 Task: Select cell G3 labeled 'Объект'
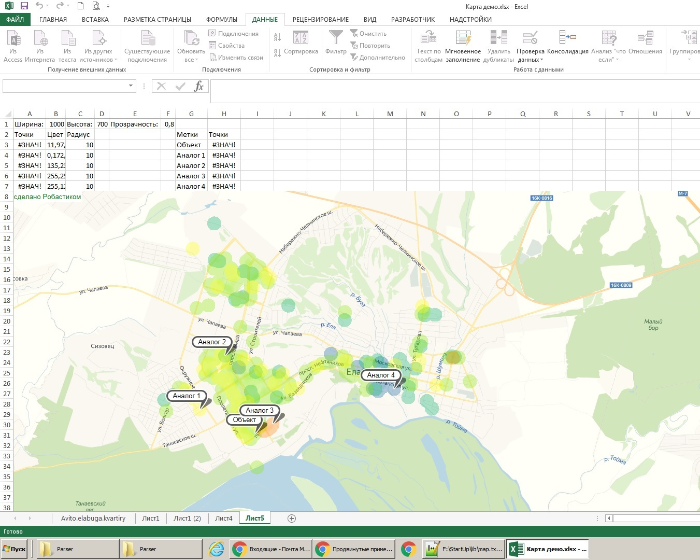coord(192,145)
